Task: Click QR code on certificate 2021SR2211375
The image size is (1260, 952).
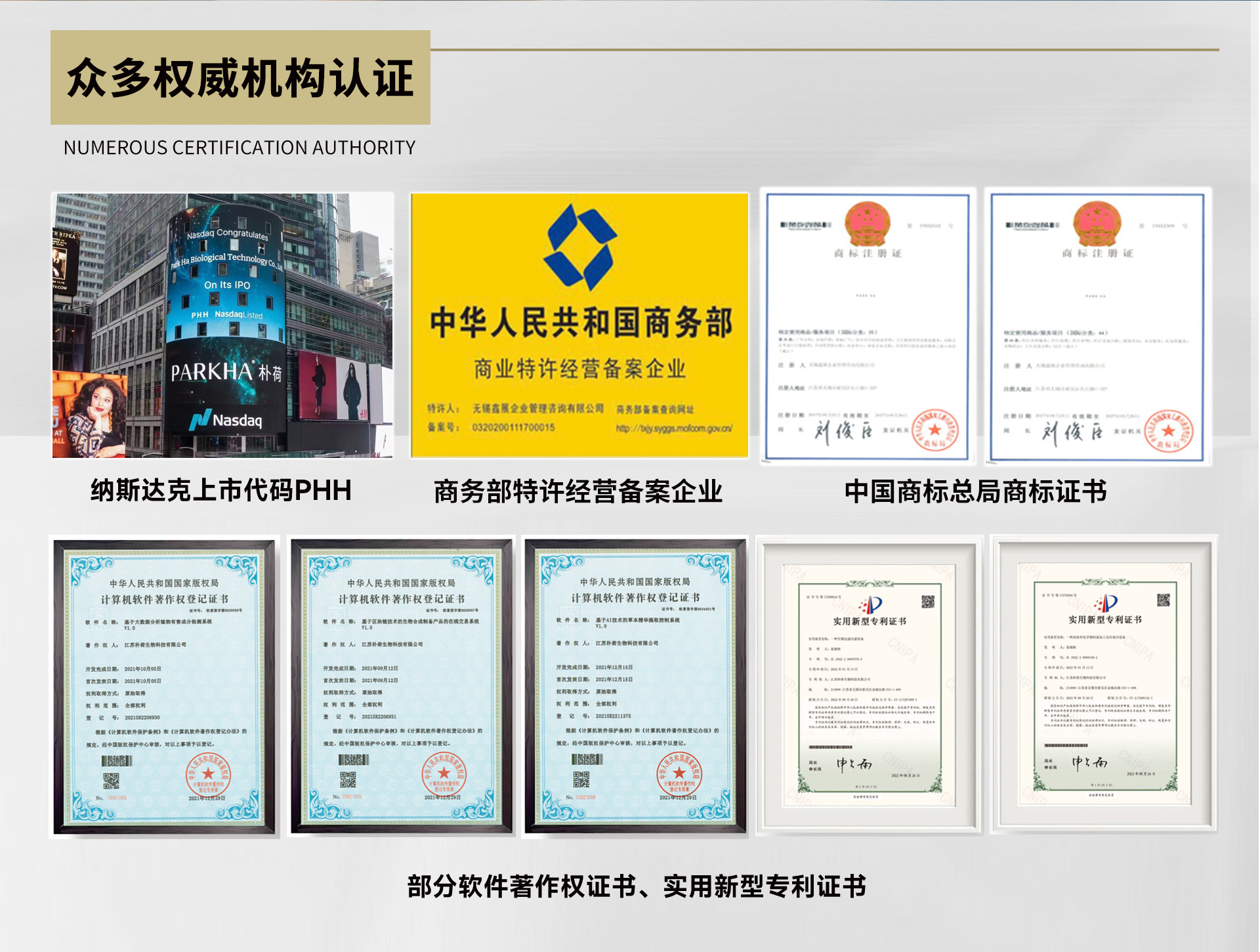Action: click(x=581, y=779)
